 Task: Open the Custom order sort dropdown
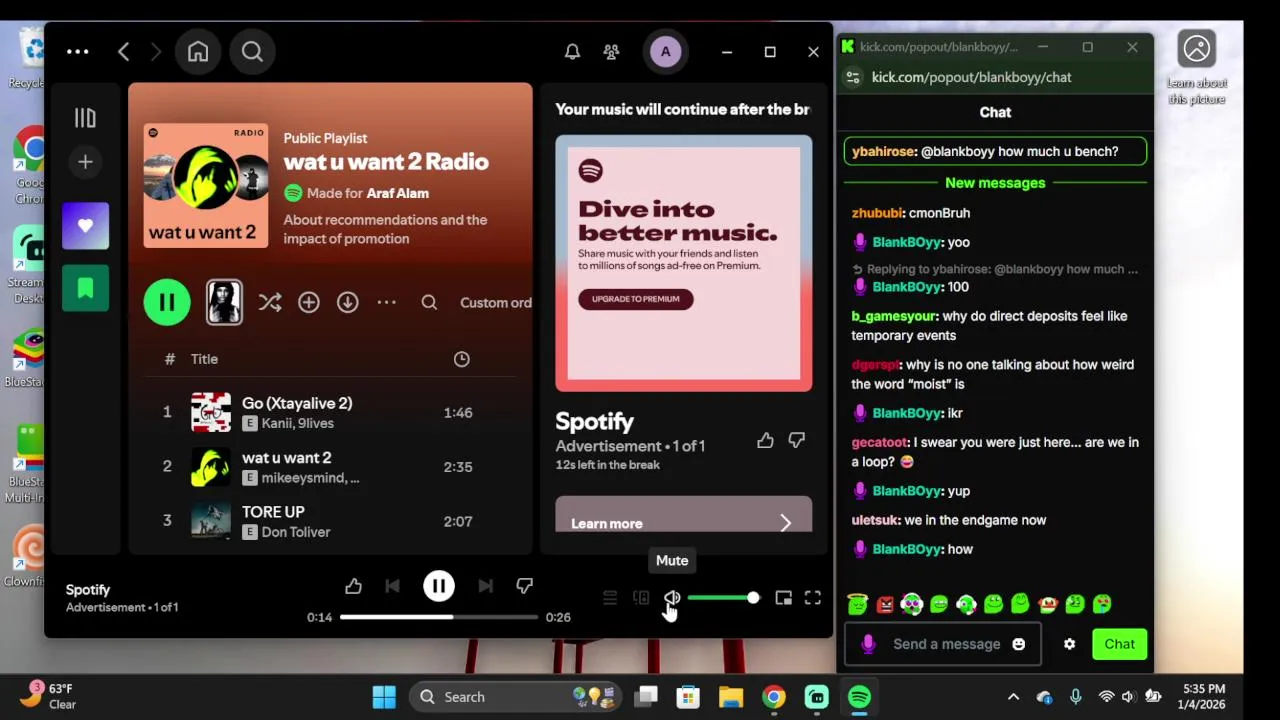[496, 303]
